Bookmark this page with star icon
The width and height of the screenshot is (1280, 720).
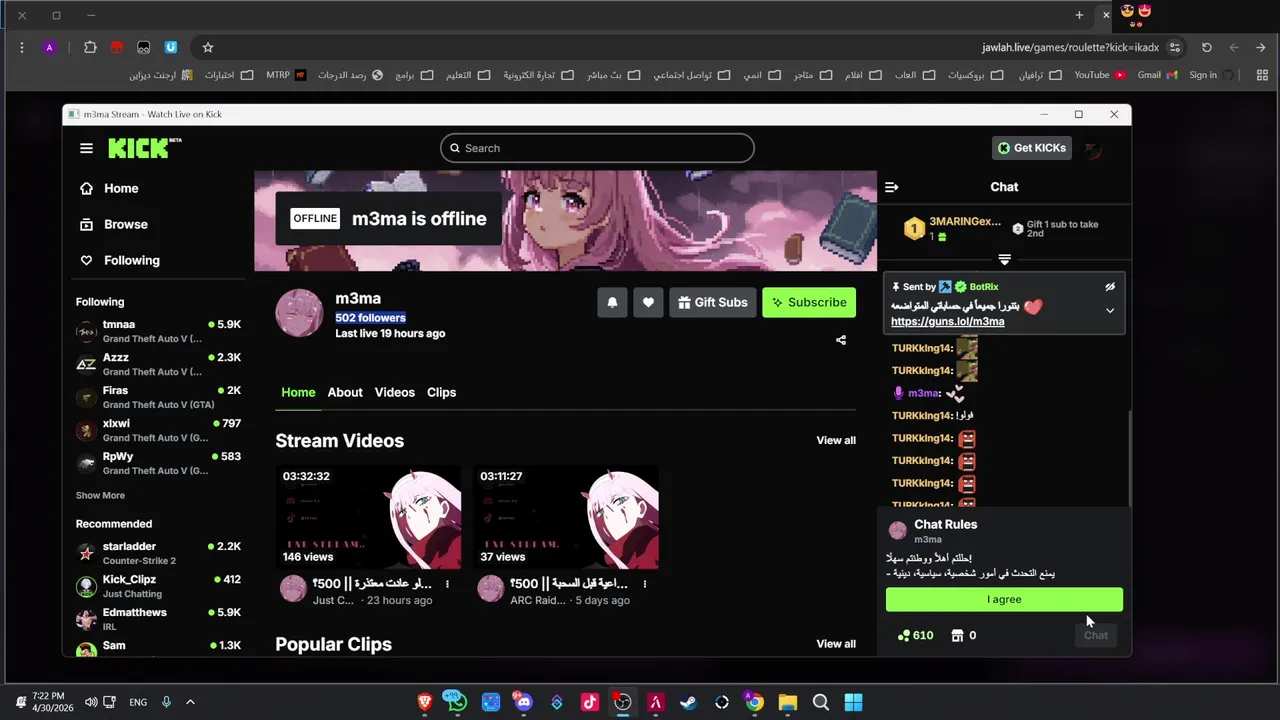207,47
